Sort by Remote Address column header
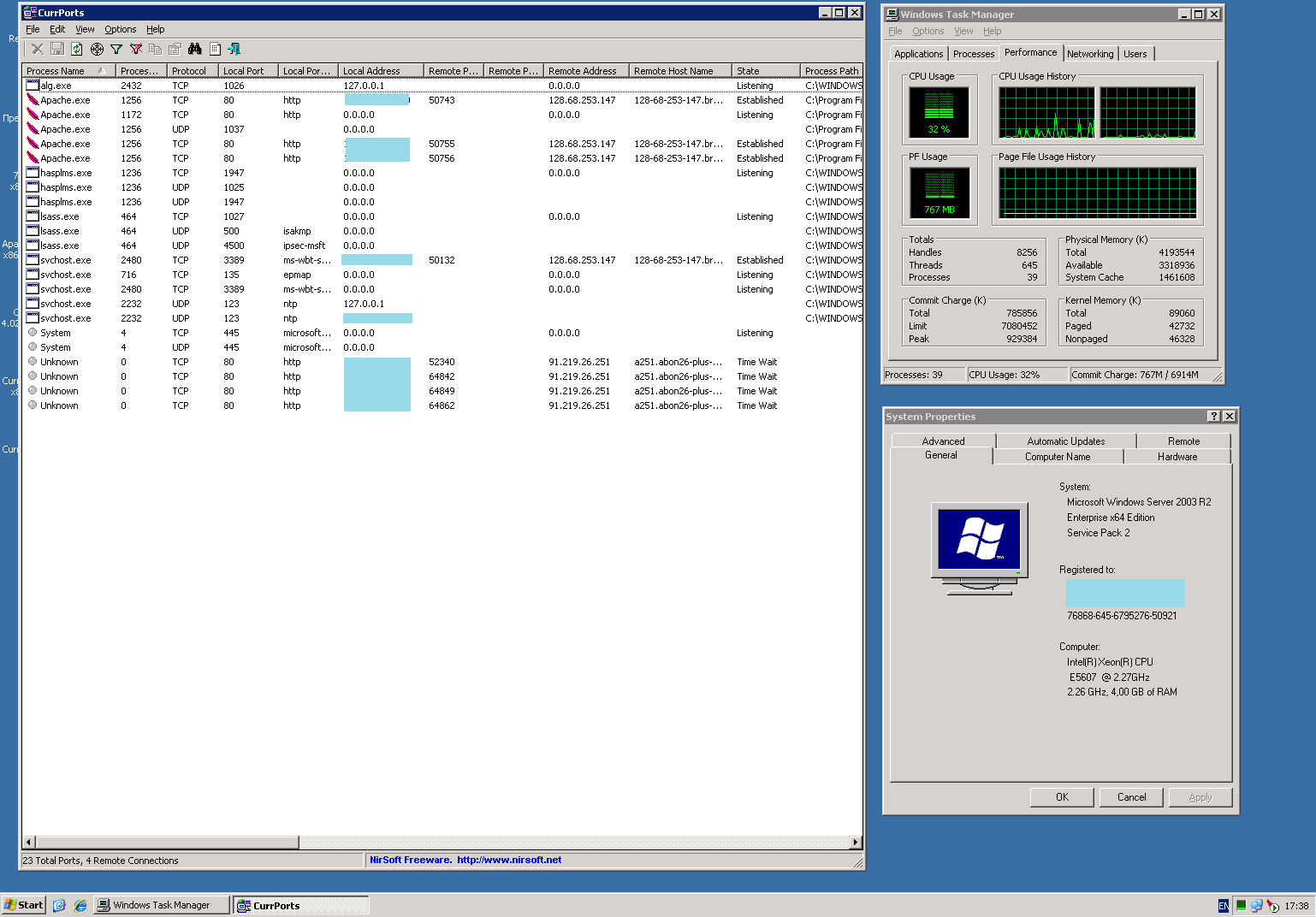The image size is (1316, 917). tap(586, 71)
